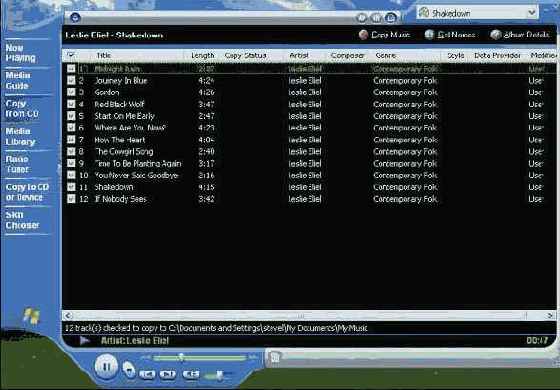Skip to the next track

click(168, 374)
